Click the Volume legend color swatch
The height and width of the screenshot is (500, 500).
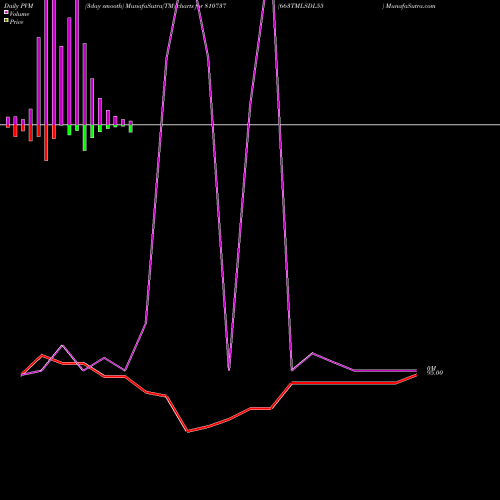tap(6, 12)
